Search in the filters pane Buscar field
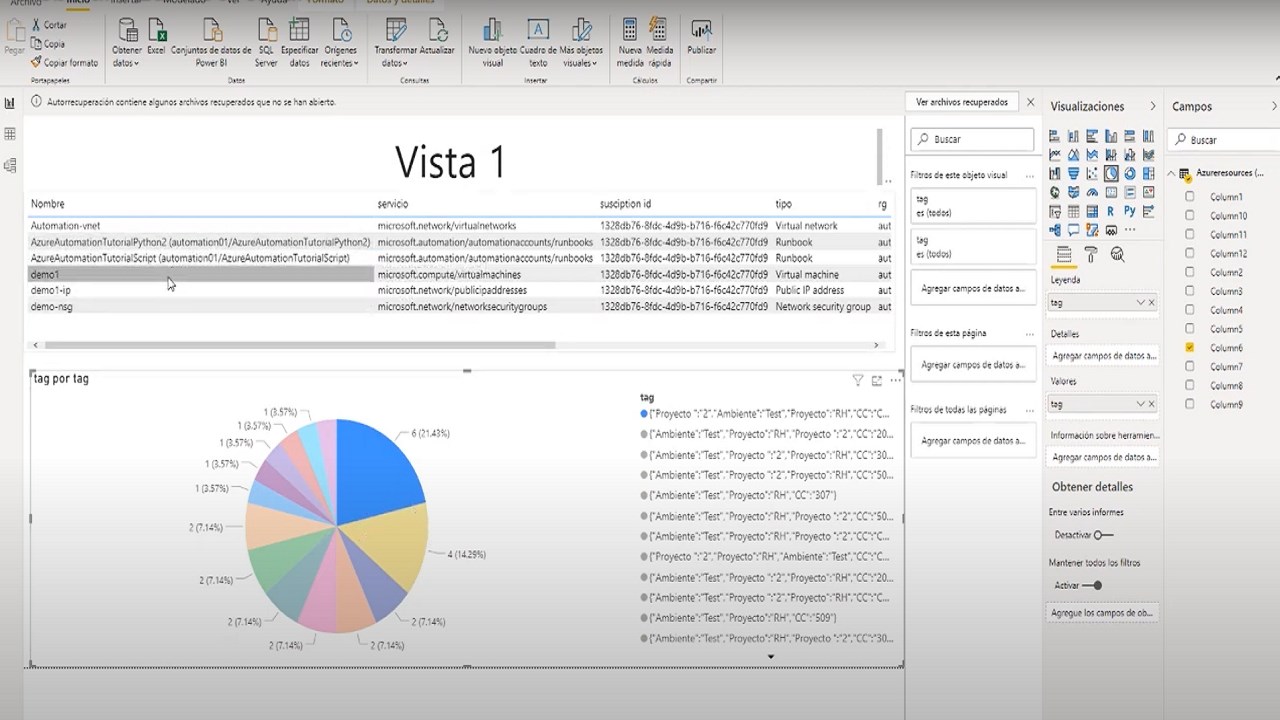The width and height of the screenshot is (1280, 720). coord(972,139)
